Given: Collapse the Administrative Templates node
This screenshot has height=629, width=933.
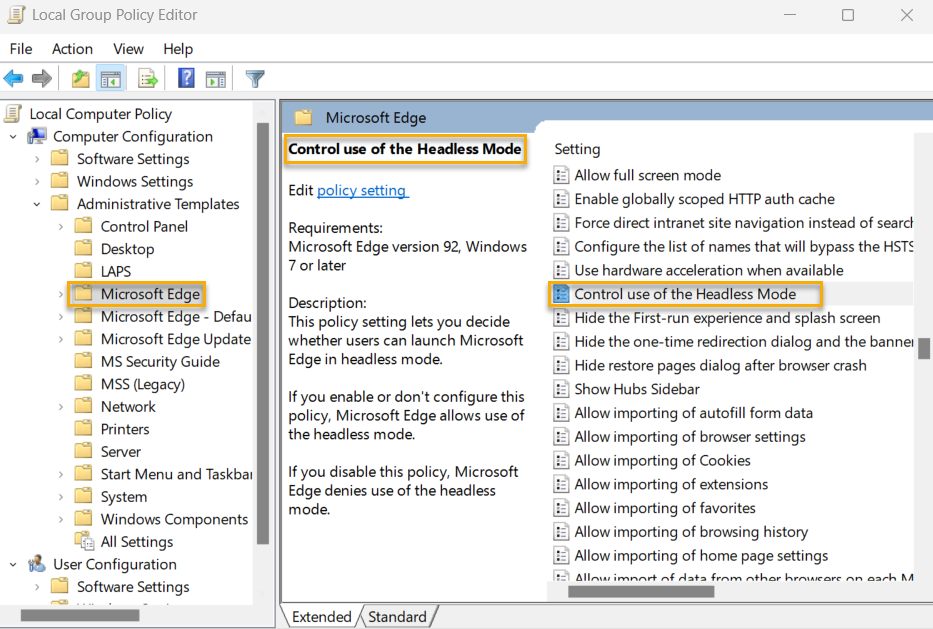Looking at the screenshot, I should tap(37, 204).
